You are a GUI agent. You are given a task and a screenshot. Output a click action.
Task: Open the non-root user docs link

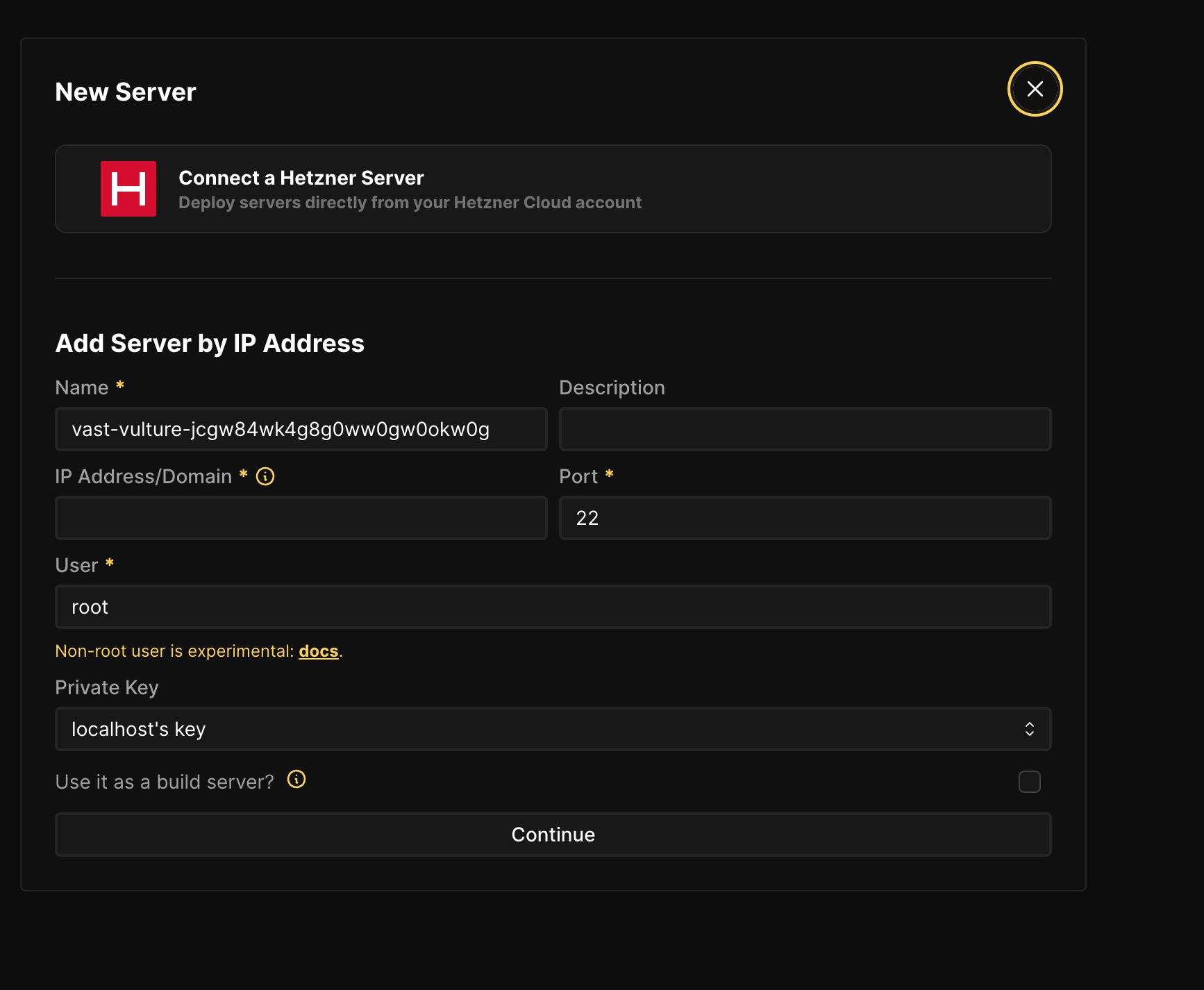tap(319, 651)
